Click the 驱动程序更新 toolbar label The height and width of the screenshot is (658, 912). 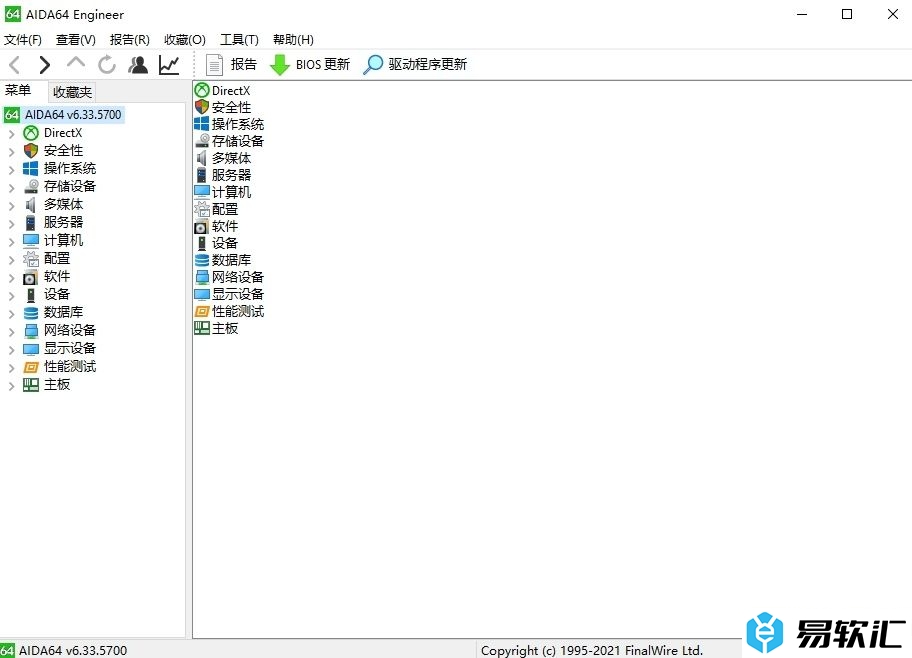coord(428,65)
